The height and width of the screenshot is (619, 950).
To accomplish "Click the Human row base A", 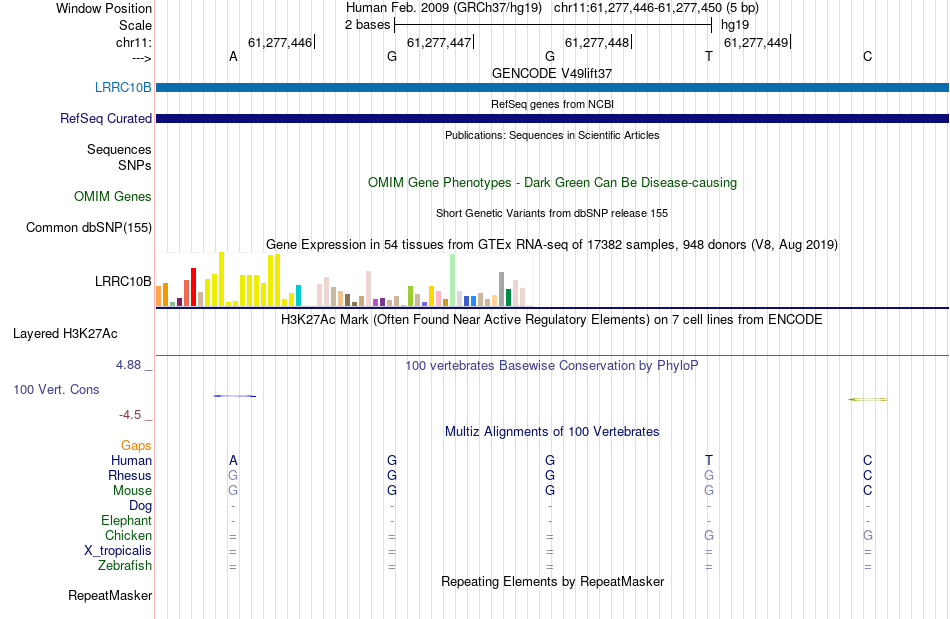I will point(233,460).
